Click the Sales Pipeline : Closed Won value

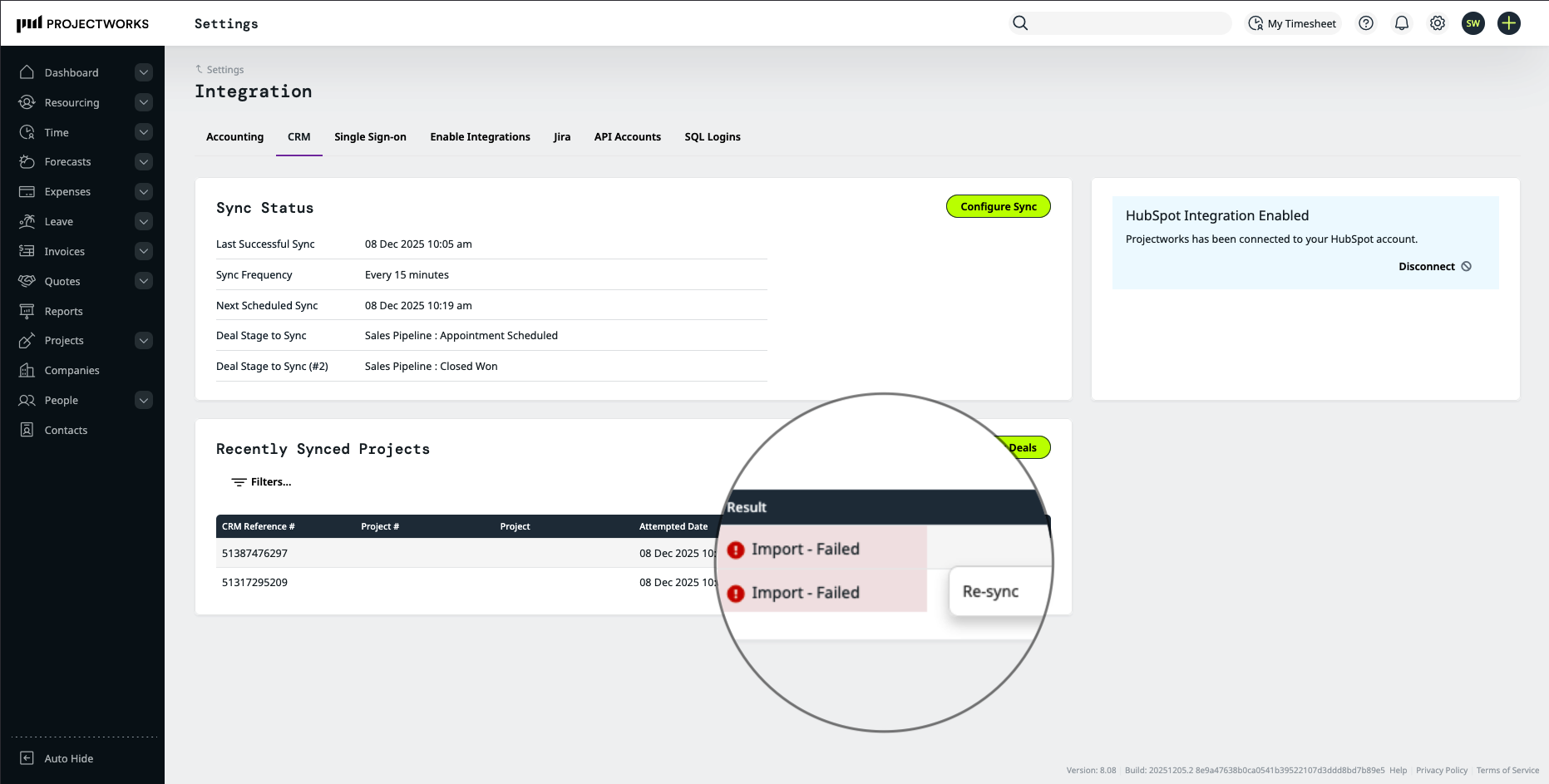[x=431, y=367]
